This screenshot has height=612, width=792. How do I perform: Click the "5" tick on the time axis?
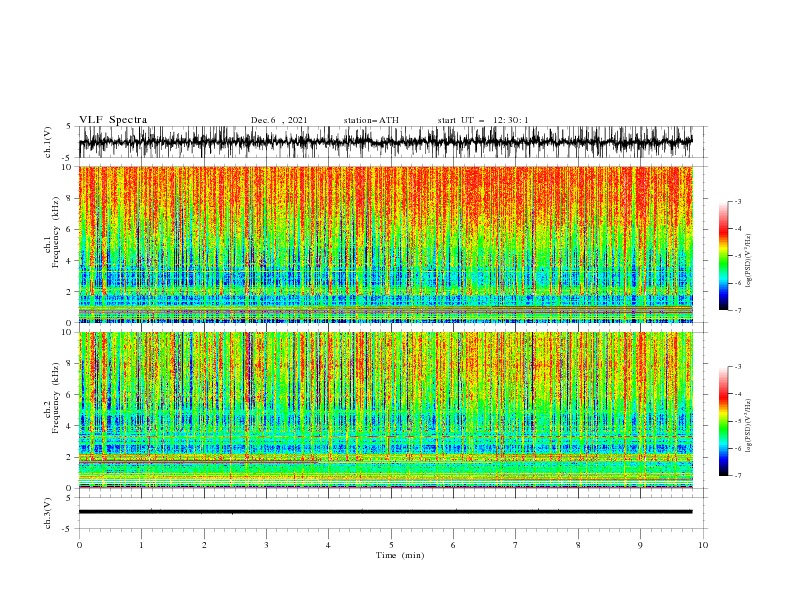coord(391,545)
